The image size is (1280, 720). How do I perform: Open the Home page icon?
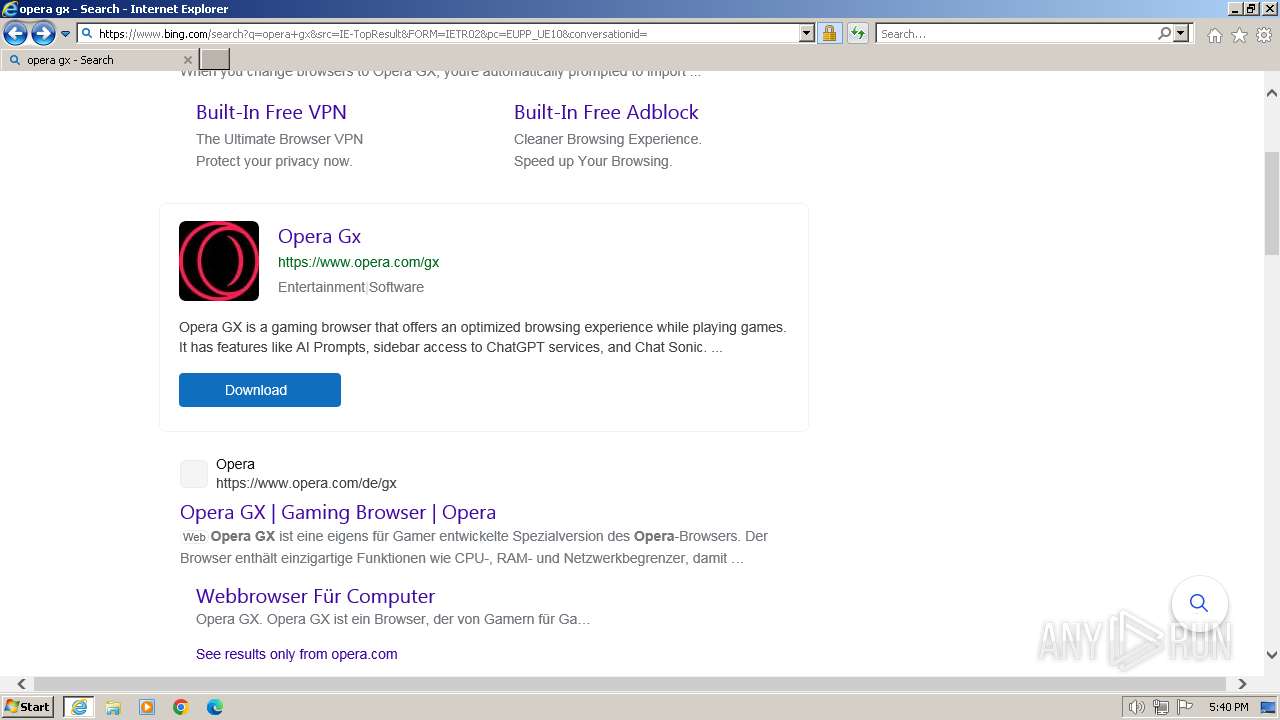point(1214,35)
